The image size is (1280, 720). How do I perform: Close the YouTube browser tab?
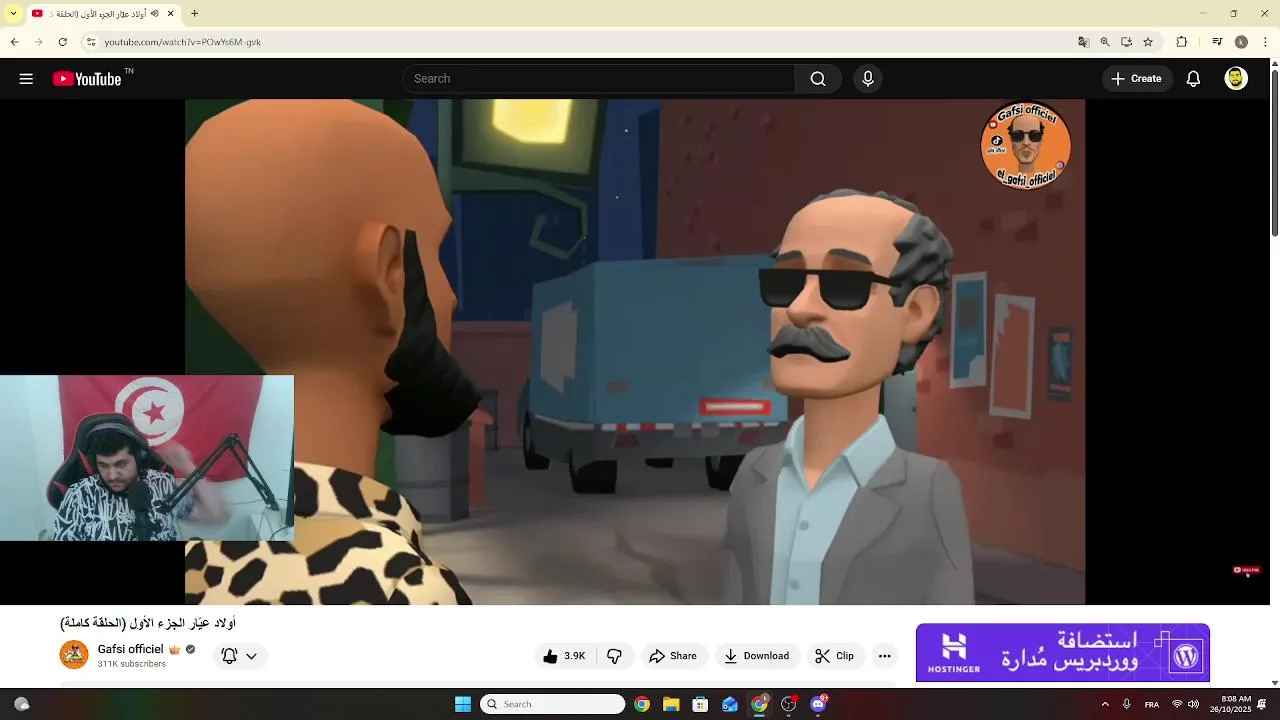[x=170, y=14]
